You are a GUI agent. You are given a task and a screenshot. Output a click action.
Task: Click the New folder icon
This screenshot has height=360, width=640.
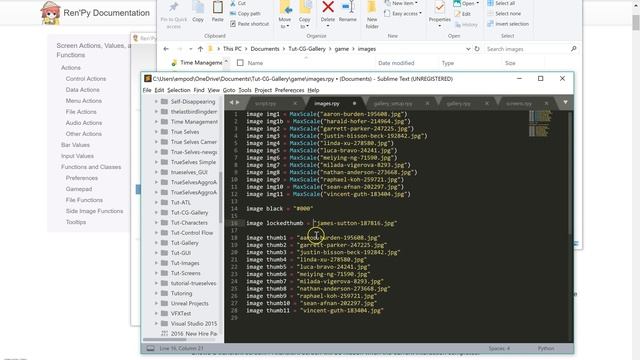(x=372, y=7)
